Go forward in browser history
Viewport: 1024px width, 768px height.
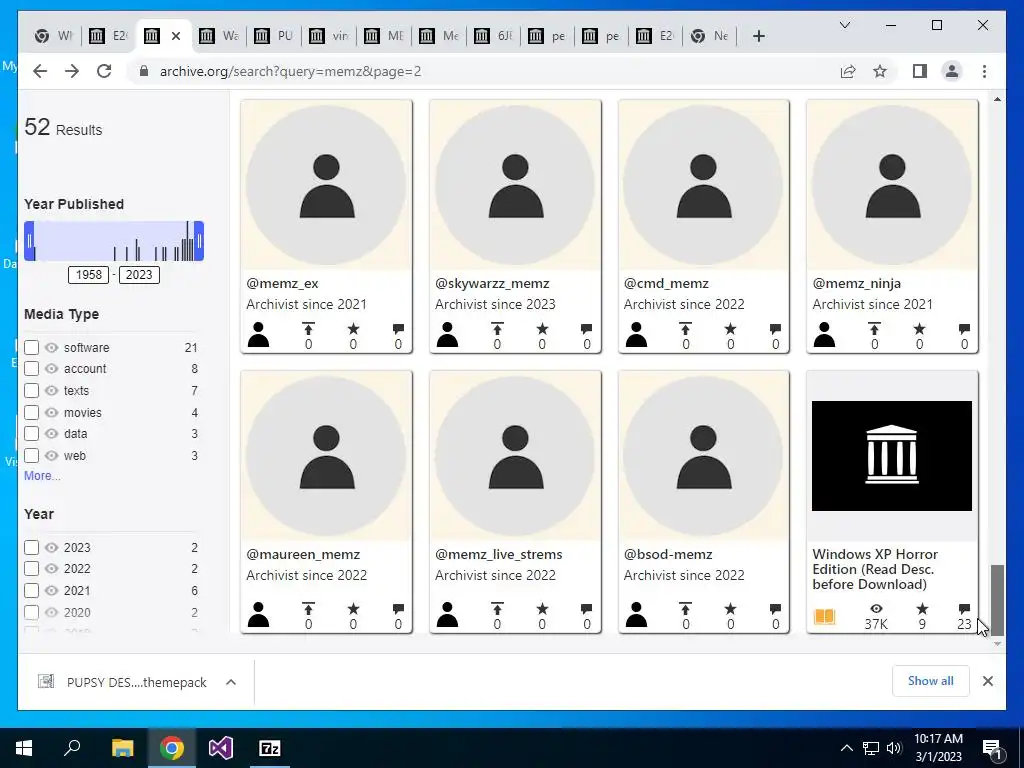coord(72,71)
